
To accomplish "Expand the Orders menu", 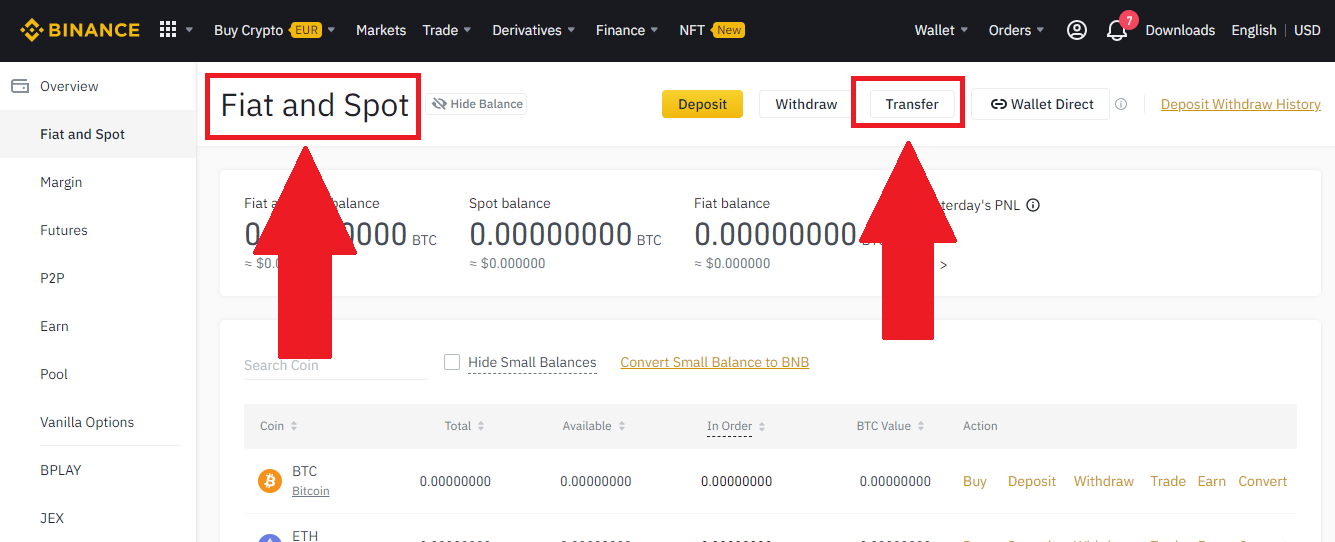I will (1016, 30).
